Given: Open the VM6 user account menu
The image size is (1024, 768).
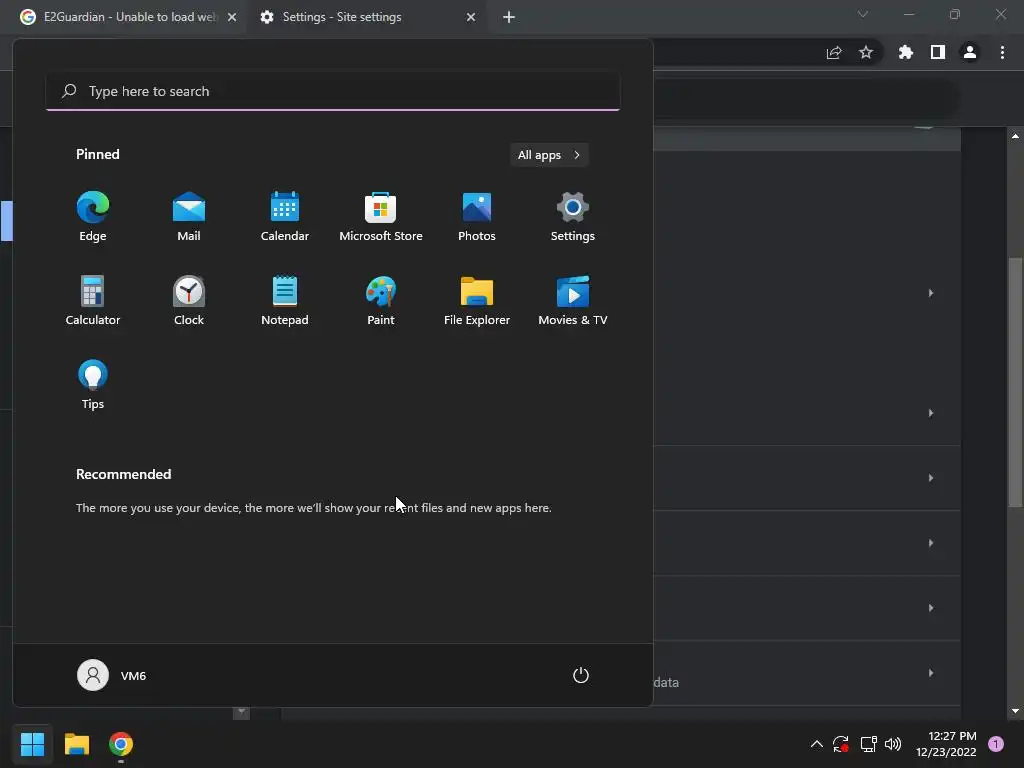Looking at the screenshot, I should click(x=112, y=675).
